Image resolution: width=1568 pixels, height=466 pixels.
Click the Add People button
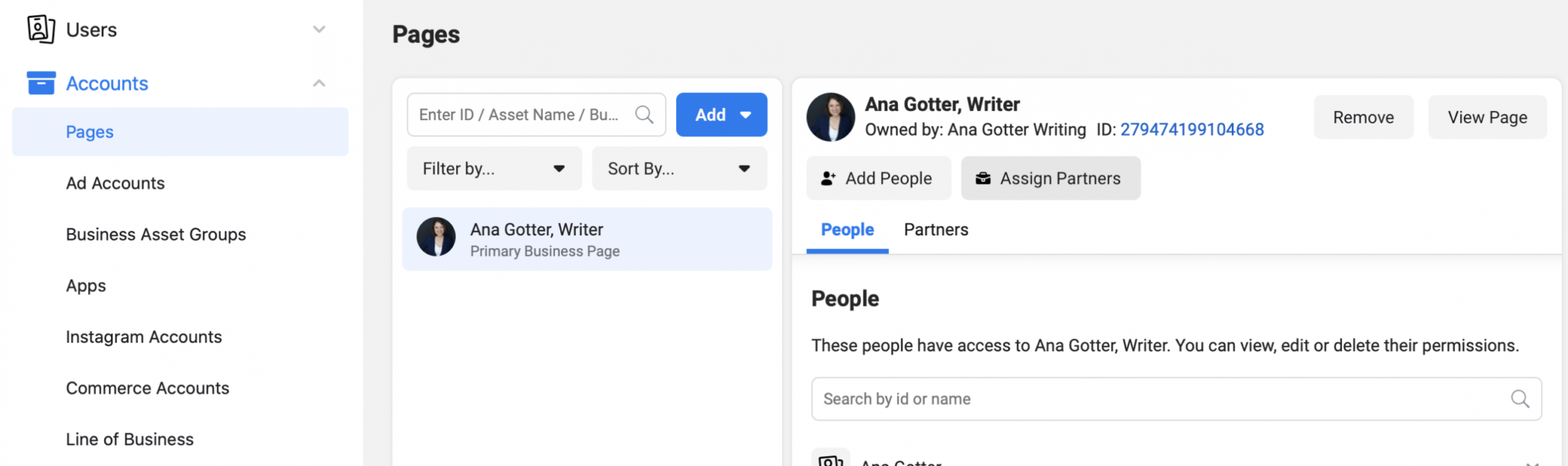pyautogui.click(x=879, y=179)
